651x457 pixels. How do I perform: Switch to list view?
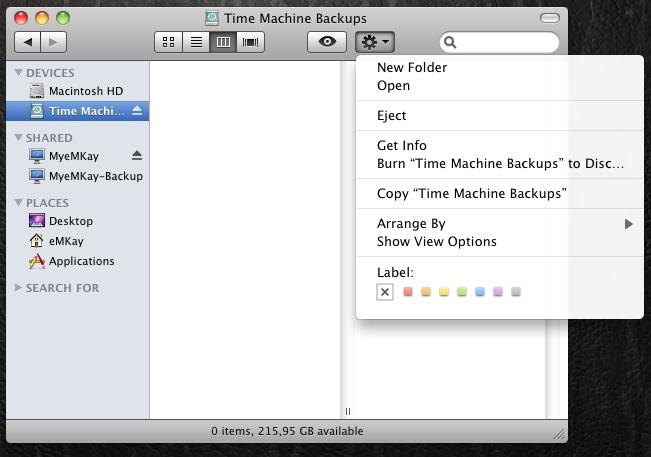196,42
